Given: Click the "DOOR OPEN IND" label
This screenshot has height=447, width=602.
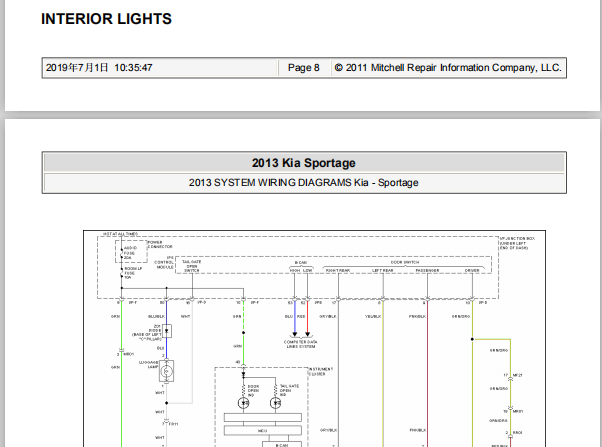Looking at the screenshot, I should (253, 391).
